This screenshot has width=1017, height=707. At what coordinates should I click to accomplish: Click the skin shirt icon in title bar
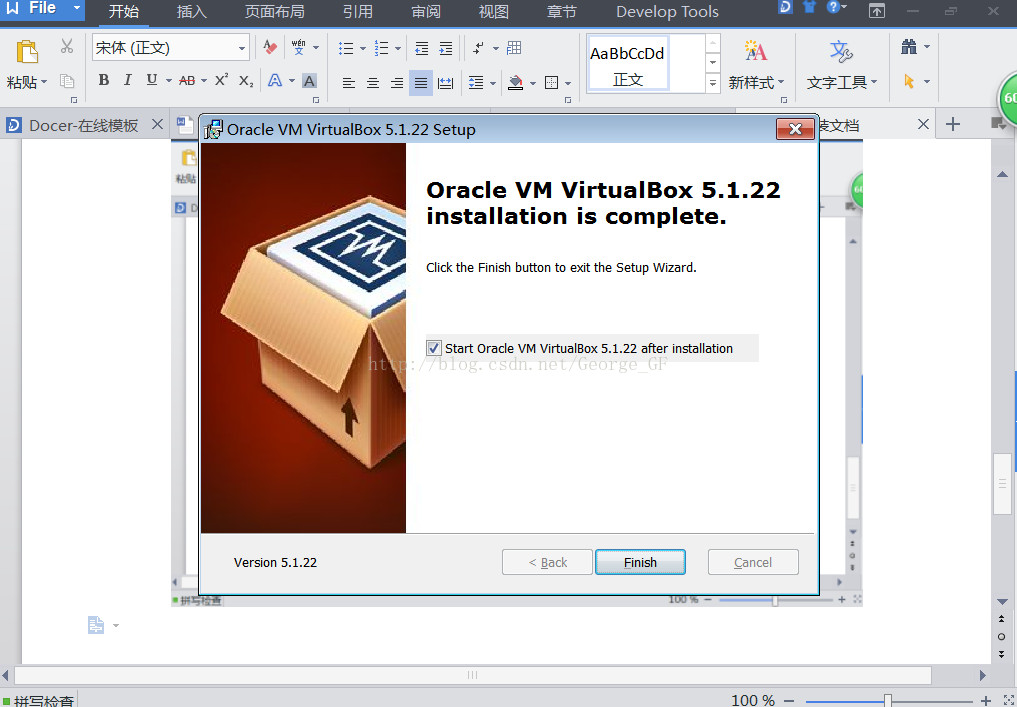pyautogui.click(x=809, y=7)
